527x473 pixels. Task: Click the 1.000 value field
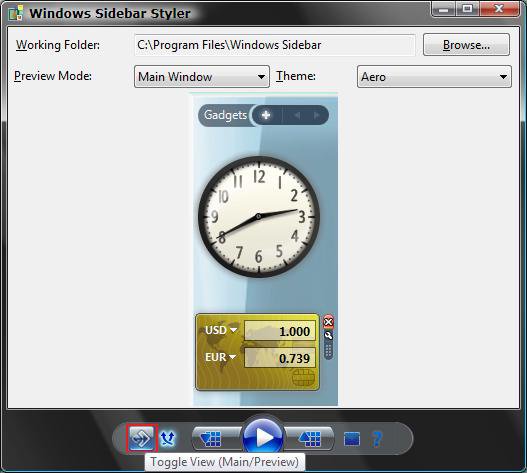(x=280, y=331)
